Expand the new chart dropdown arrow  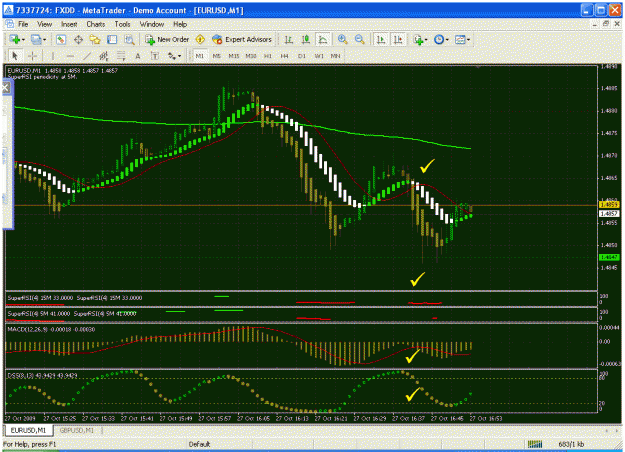(x=24, y=40)
